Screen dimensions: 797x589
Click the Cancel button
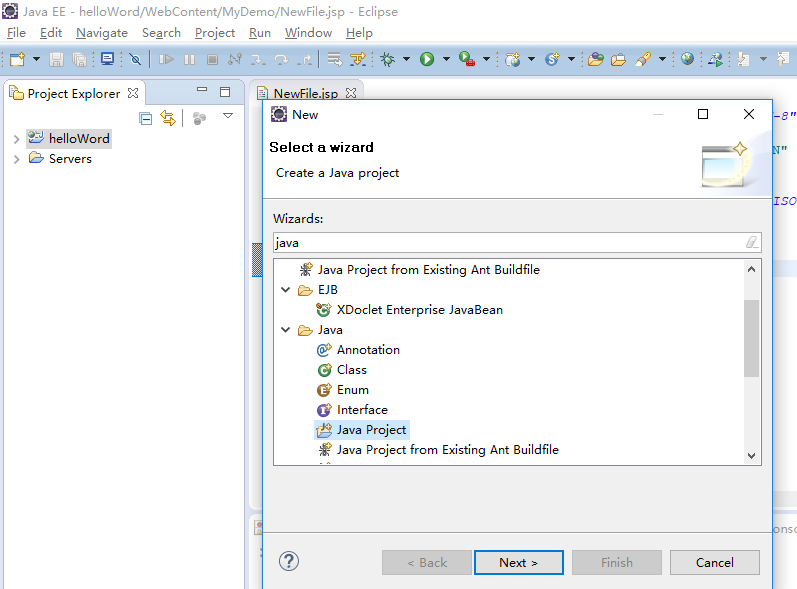(715, 563)
